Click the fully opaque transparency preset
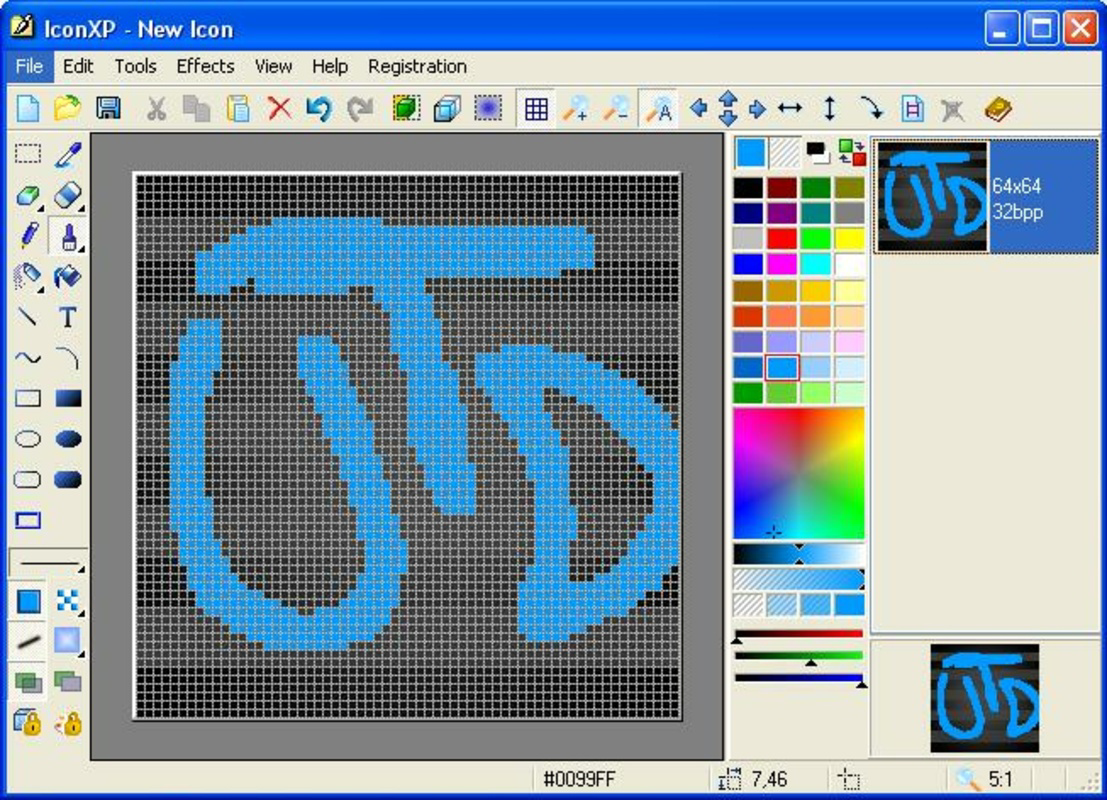 click(x=849, y=604)
